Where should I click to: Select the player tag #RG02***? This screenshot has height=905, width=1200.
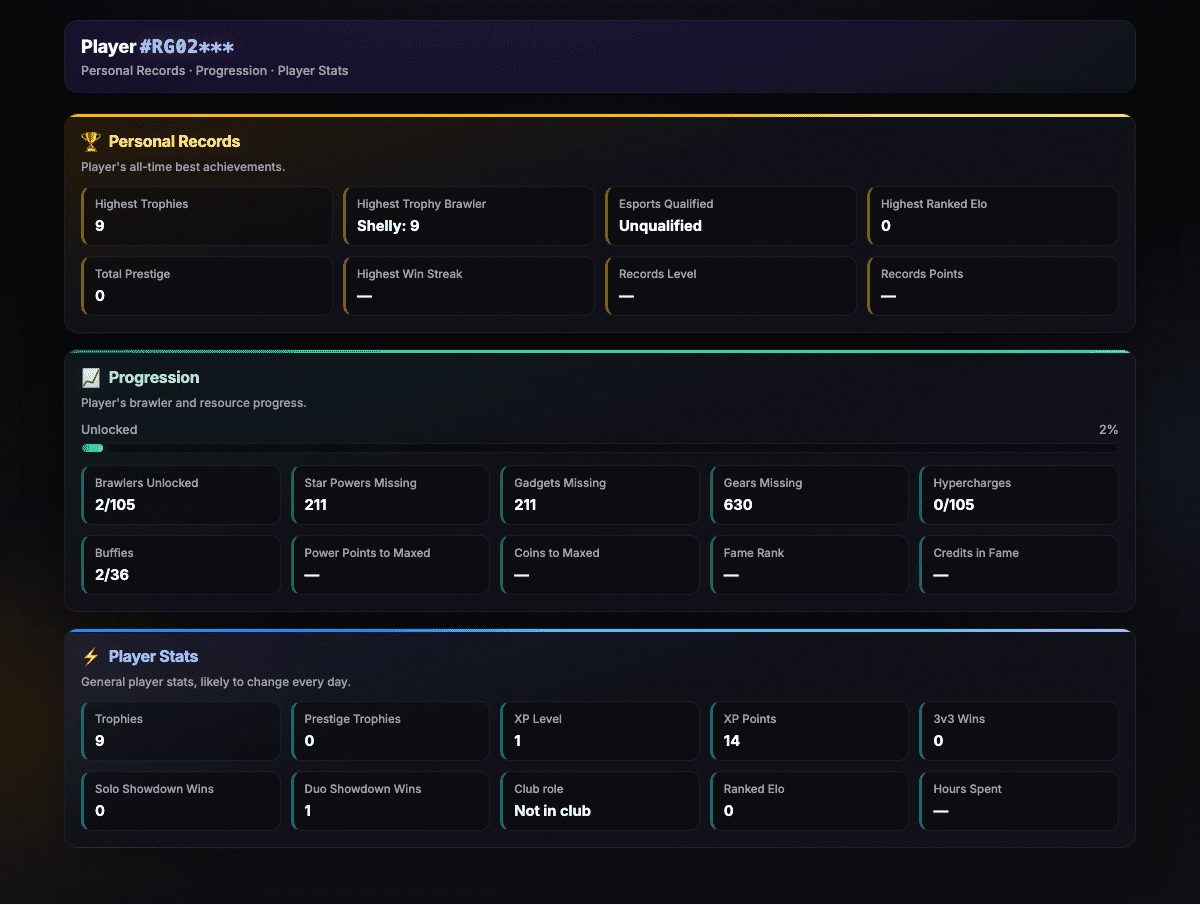pos(187,47)
